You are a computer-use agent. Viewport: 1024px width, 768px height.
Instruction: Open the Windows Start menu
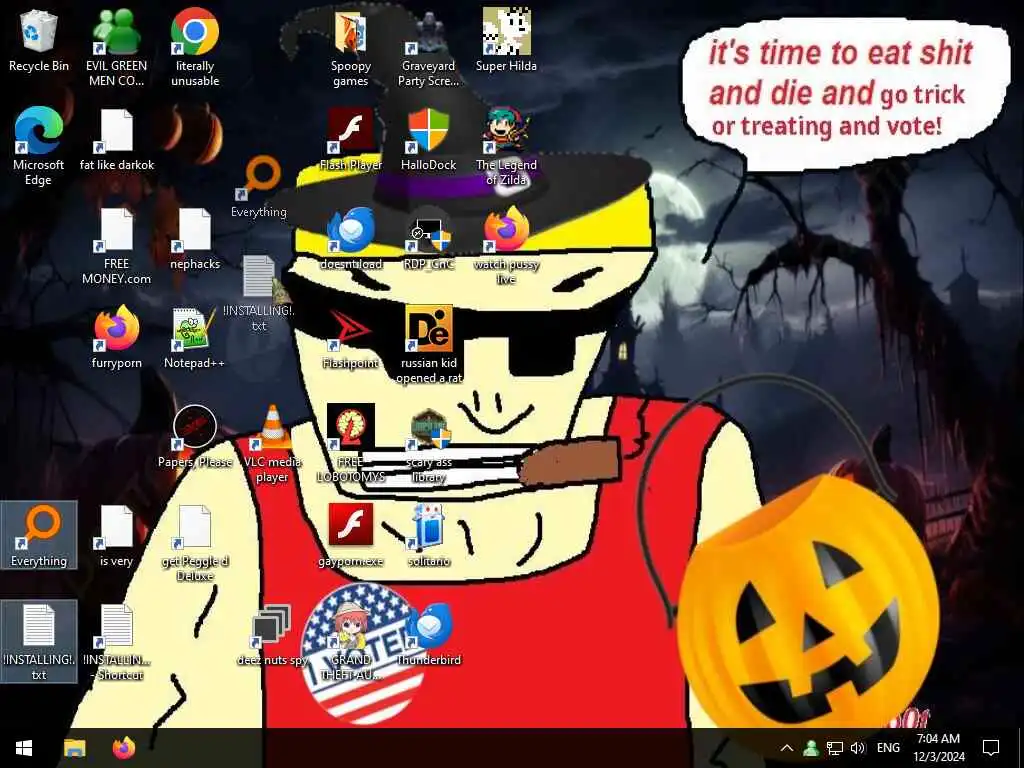pos(24,748)
